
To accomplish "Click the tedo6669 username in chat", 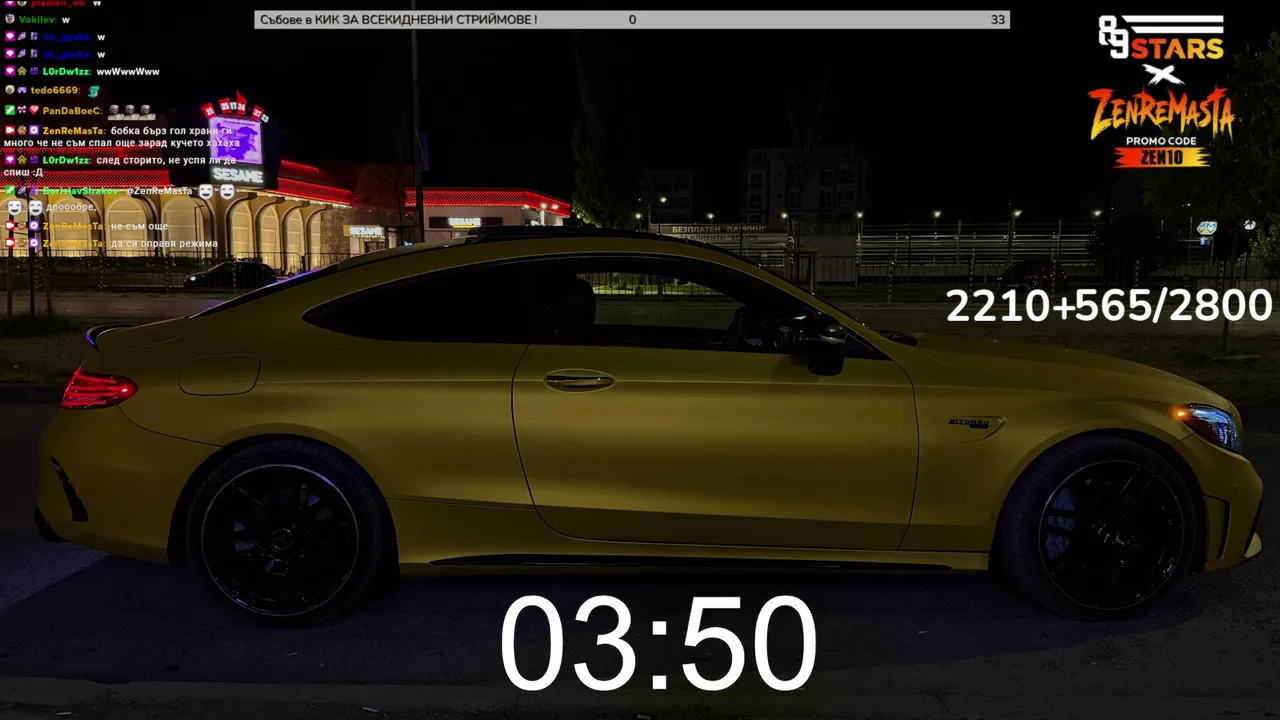I will 56,90.
